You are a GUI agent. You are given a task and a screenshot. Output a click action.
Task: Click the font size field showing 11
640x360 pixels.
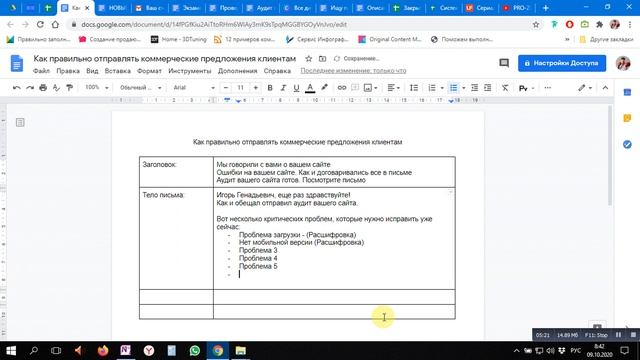[x=241, y=88]
